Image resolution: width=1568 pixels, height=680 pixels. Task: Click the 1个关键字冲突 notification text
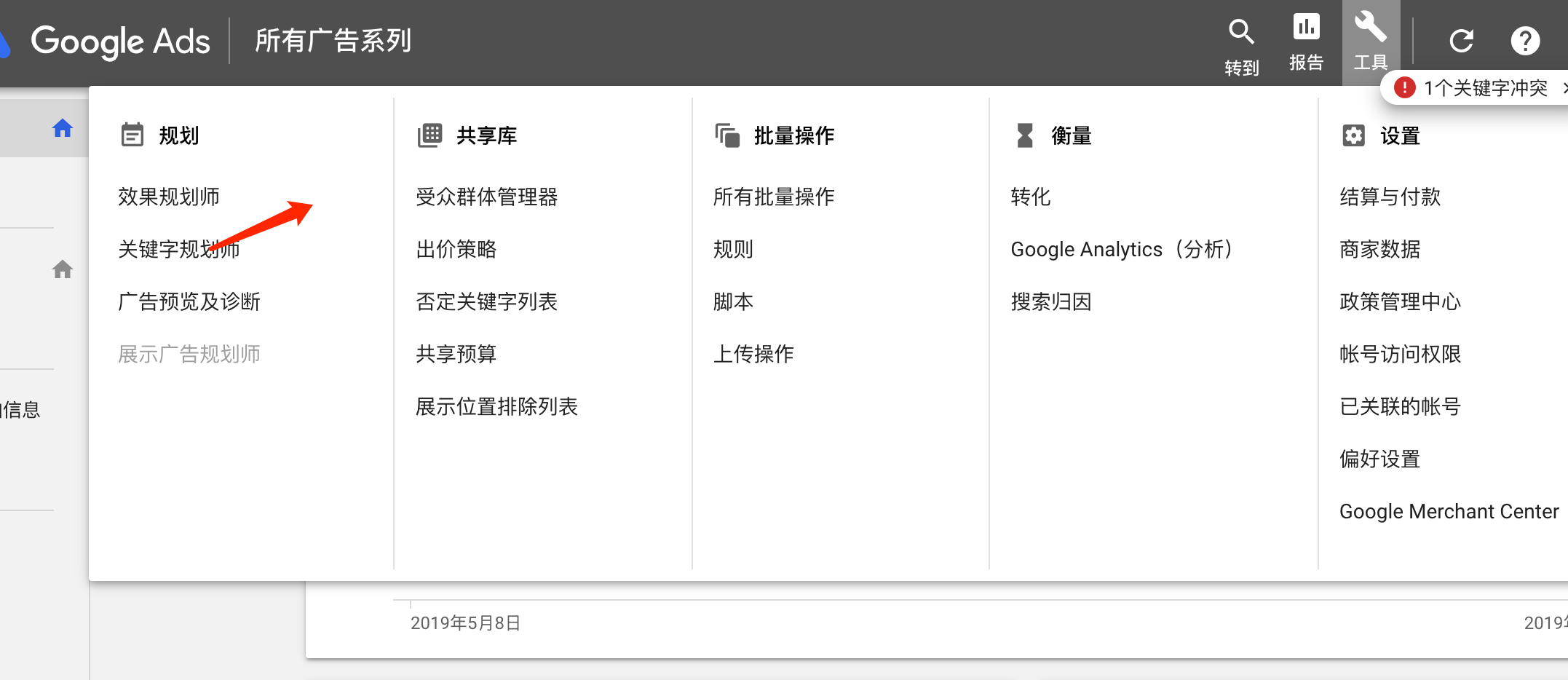point(1486,88)
